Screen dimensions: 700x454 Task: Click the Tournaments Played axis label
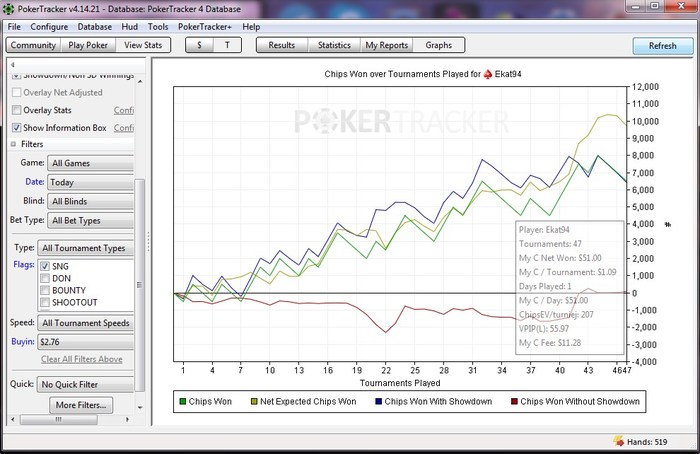tap(400, 383)
